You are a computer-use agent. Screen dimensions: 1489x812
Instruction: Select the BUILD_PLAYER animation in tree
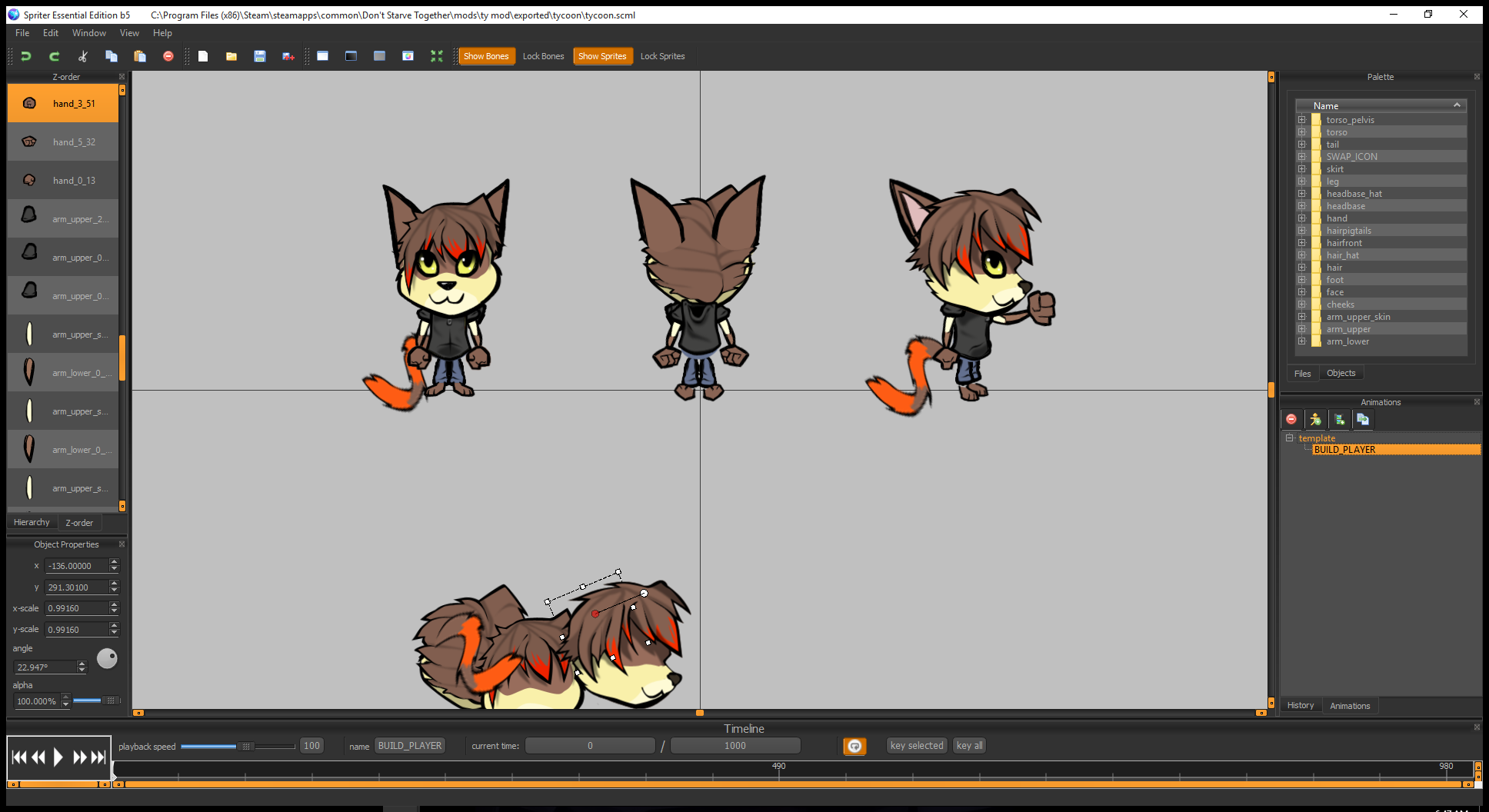1396,450
